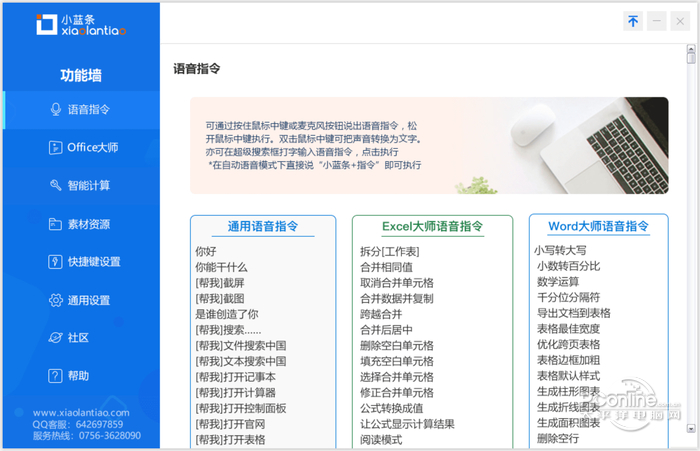This screenshot has height=451, width=700.
Task: Go to 社区 section
Action: tap(81, 338)
